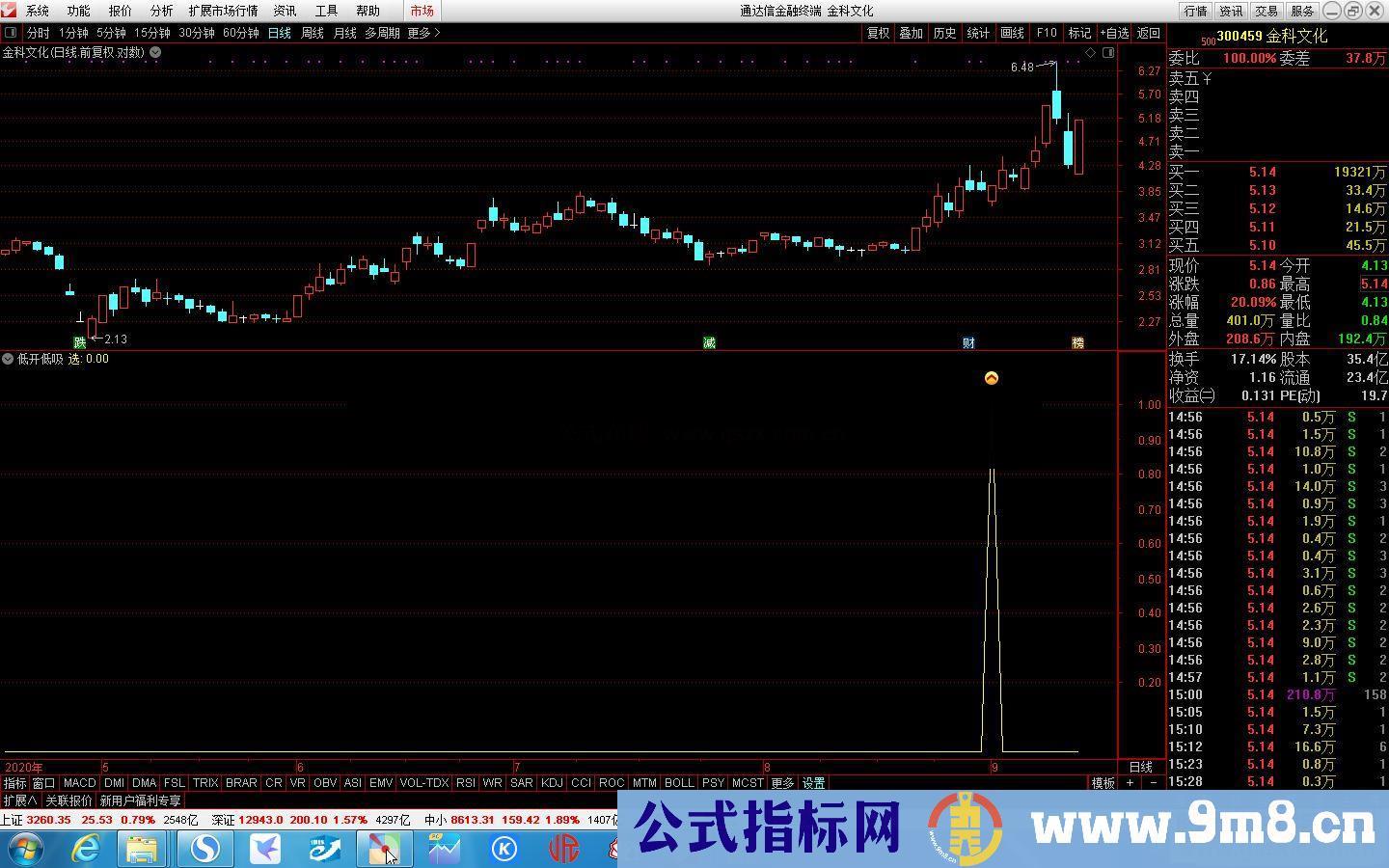Click the 画线 drawing button
1389x868 pixels.
coord(1012,33)
